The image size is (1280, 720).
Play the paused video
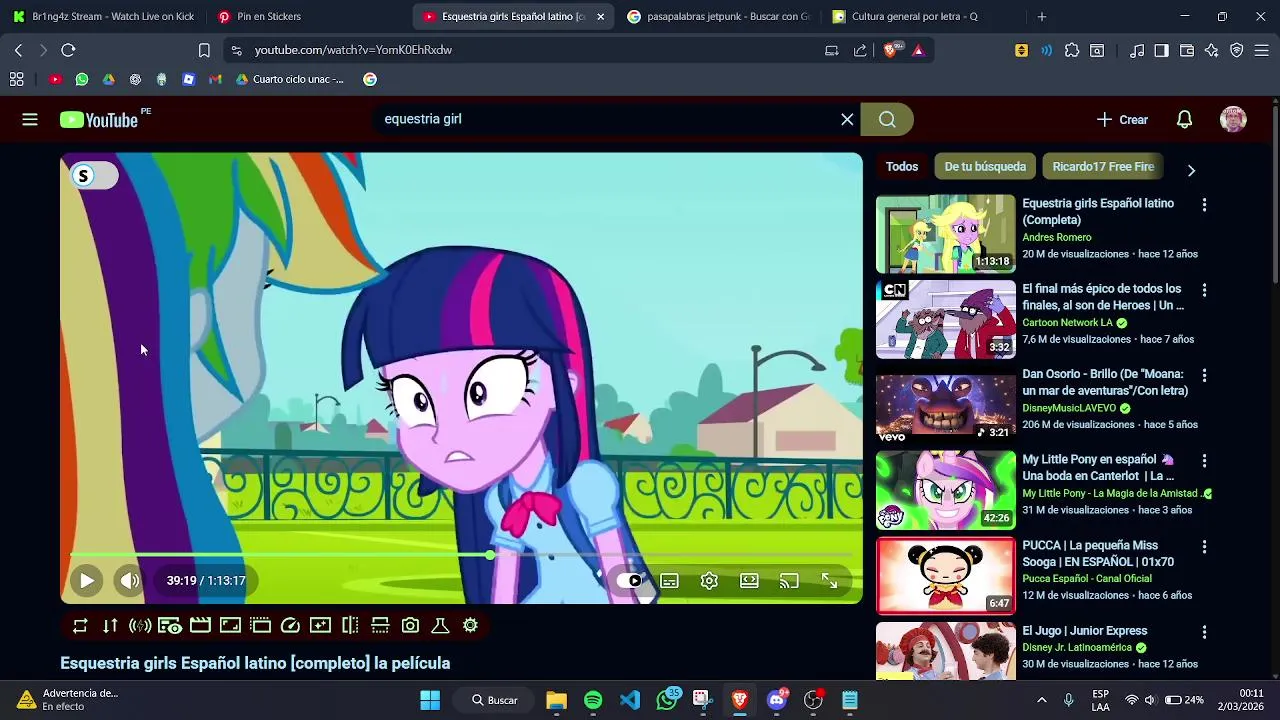tap(87, 580)
